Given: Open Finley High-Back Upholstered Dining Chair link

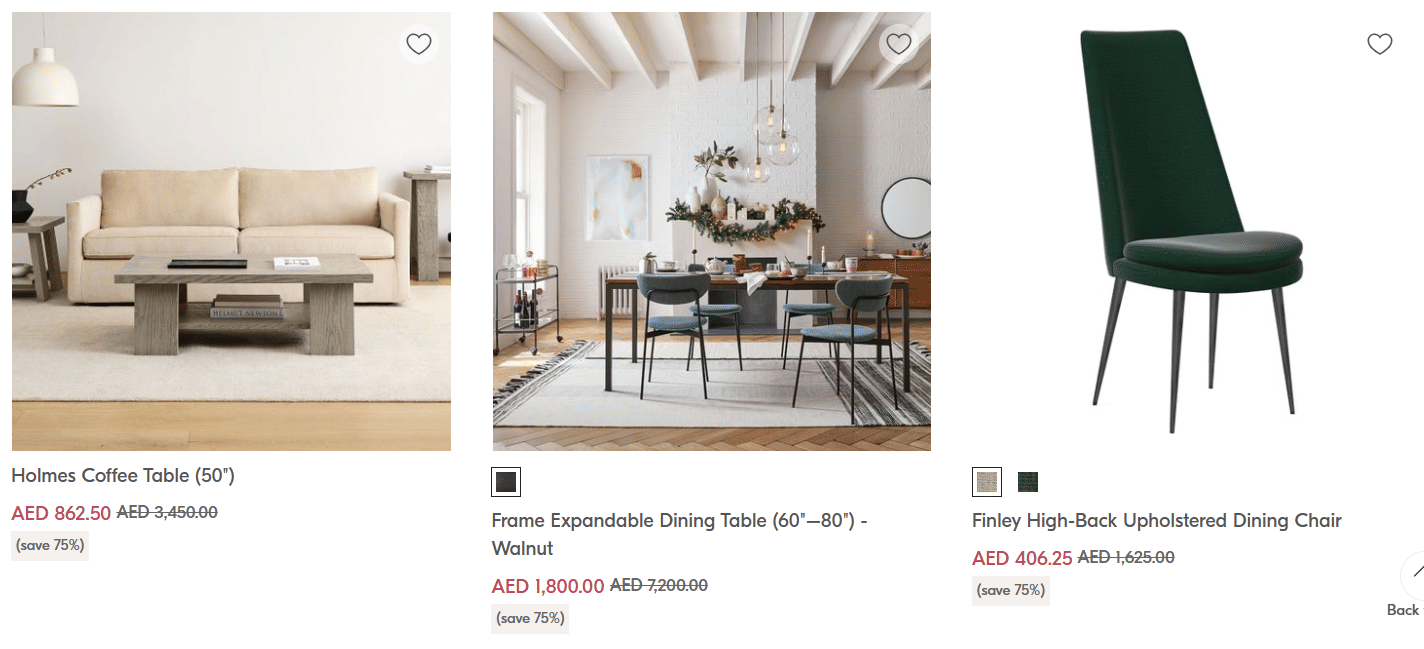Looking at the screenshot, I should pos(1157,520).
